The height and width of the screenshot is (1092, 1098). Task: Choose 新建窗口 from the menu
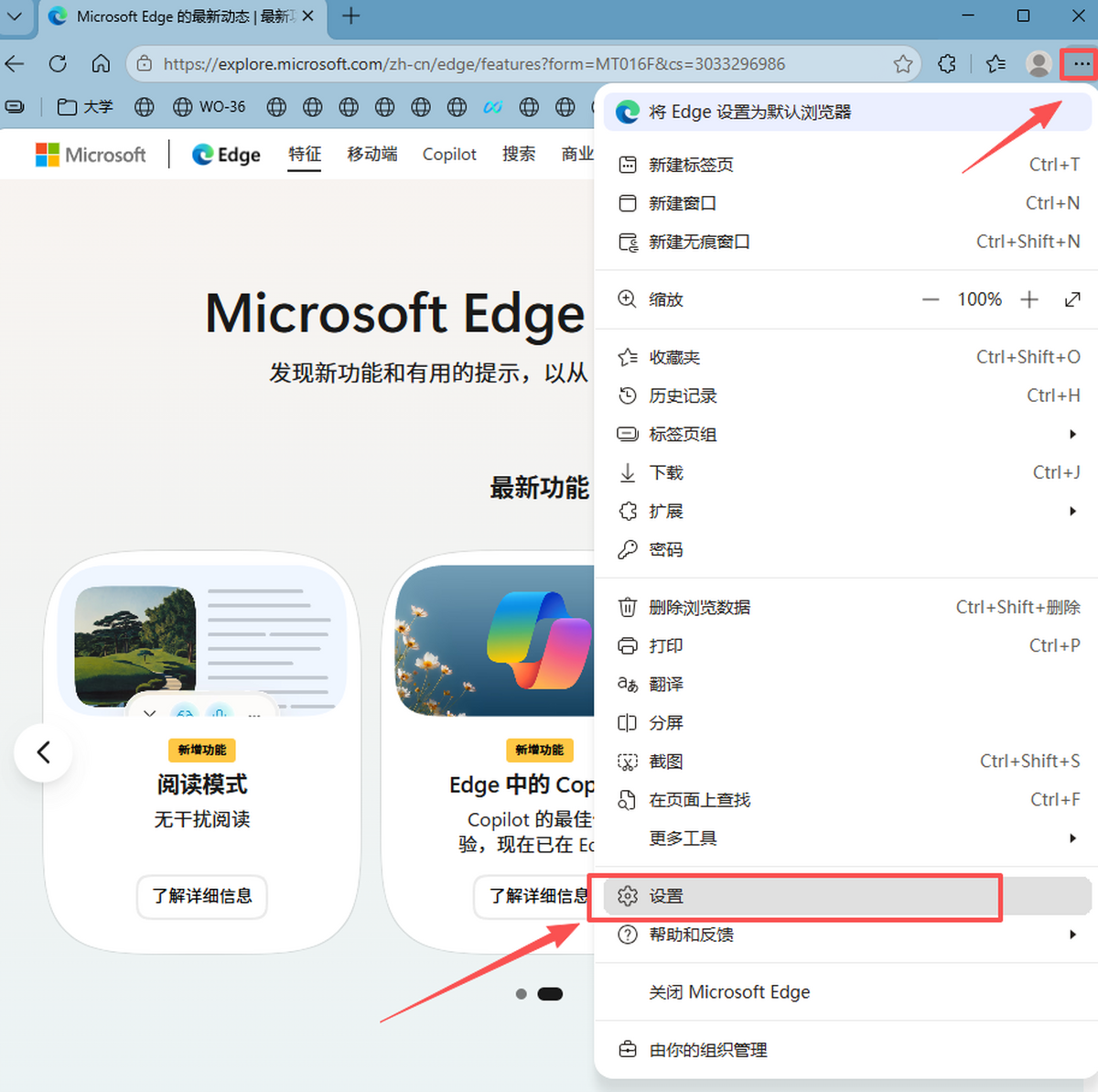[x=847, y=203]
